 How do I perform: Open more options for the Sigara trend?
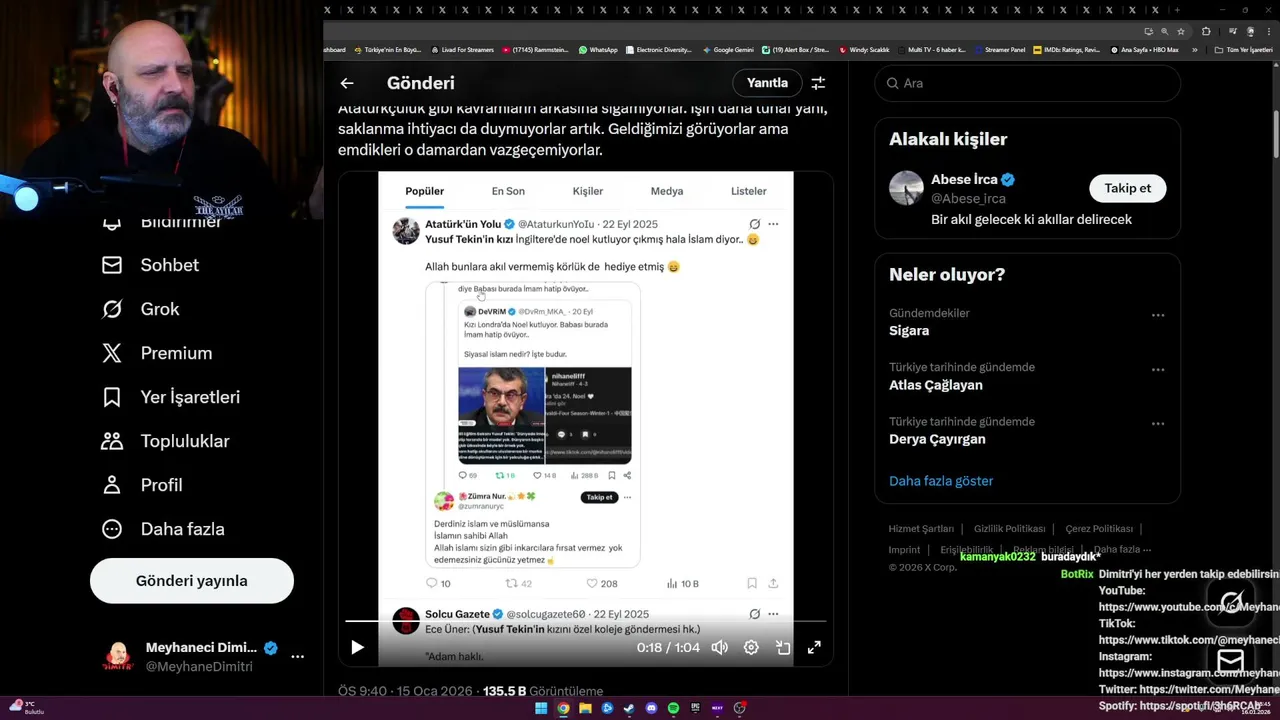point(1158,315)
